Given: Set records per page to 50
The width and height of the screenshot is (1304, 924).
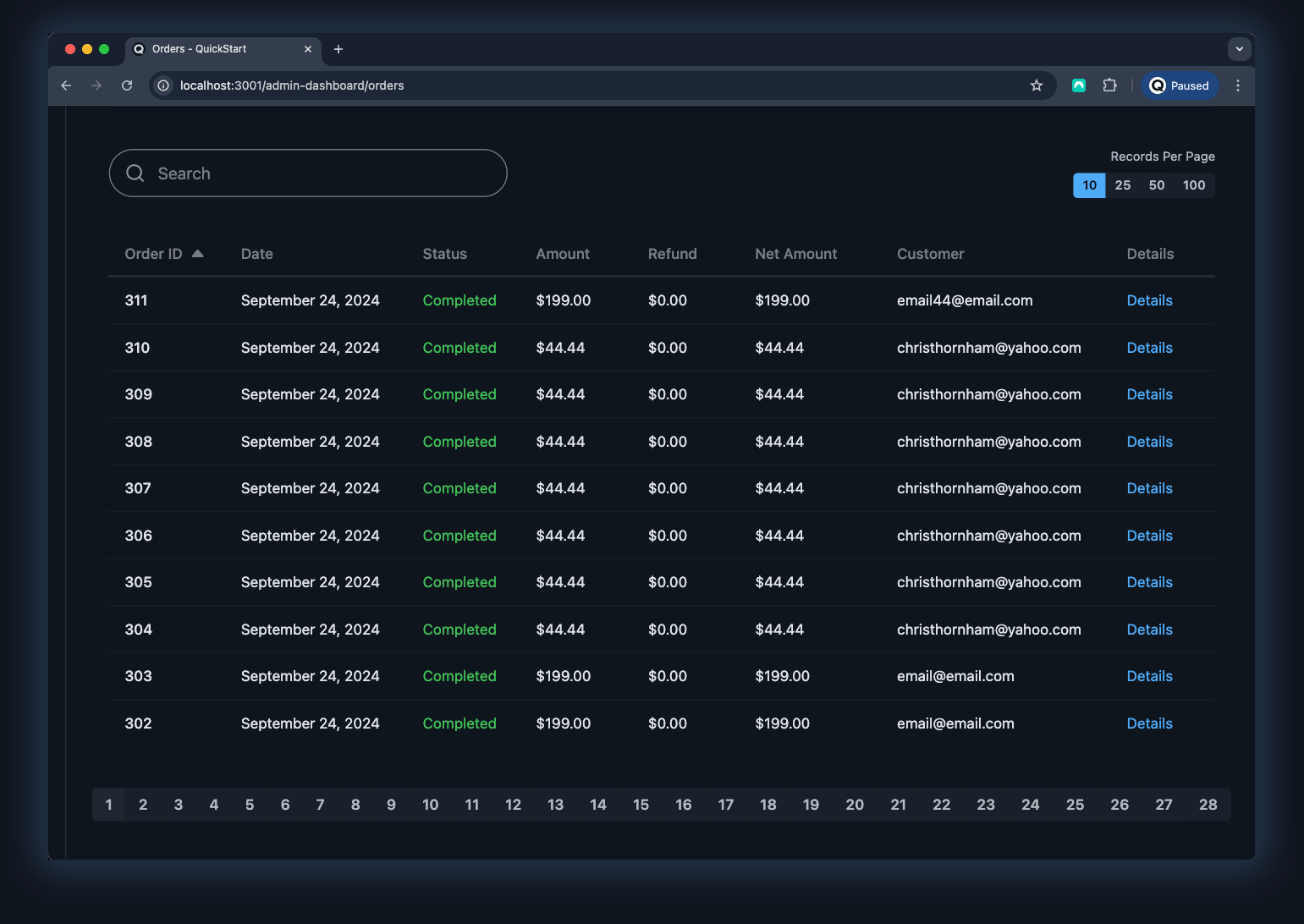Looking at the screenshot, I should pyautogui.click(x=1156, y=185).
